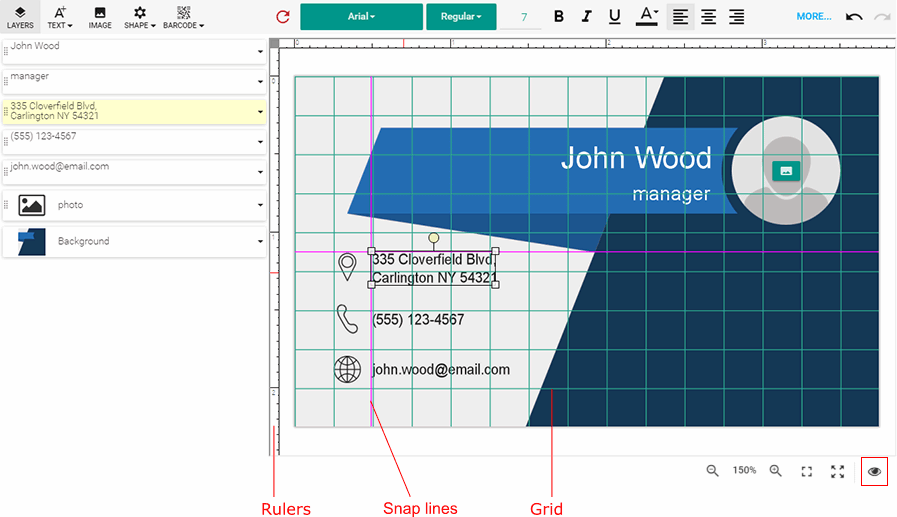Screen dimensions: 897x517
Task: Zoom out the canvas
Action: [712, 471]
